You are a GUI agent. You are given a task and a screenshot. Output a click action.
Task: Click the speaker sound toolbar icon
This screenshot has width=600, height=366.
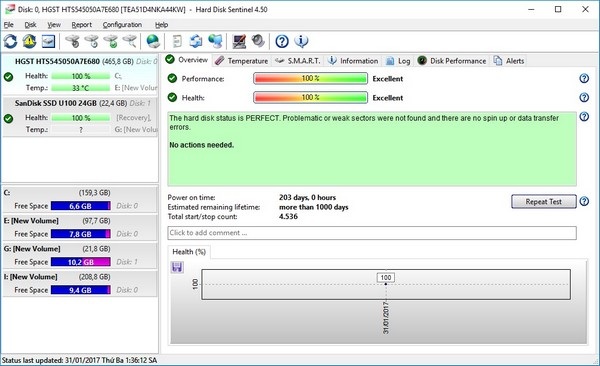pos(258,41)
